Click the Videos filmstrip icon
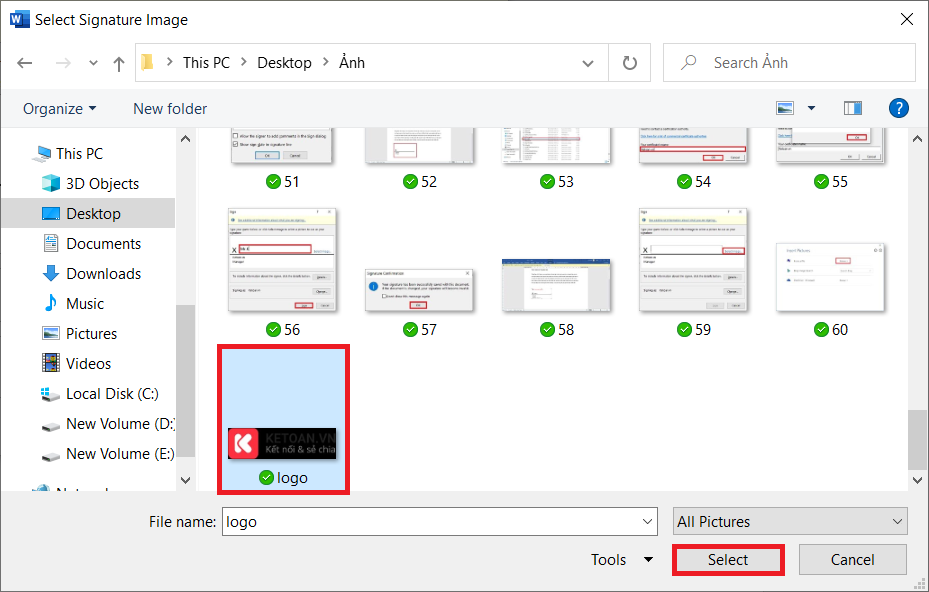929x592 pixels. pyautogui.click(x=51, y=363)
